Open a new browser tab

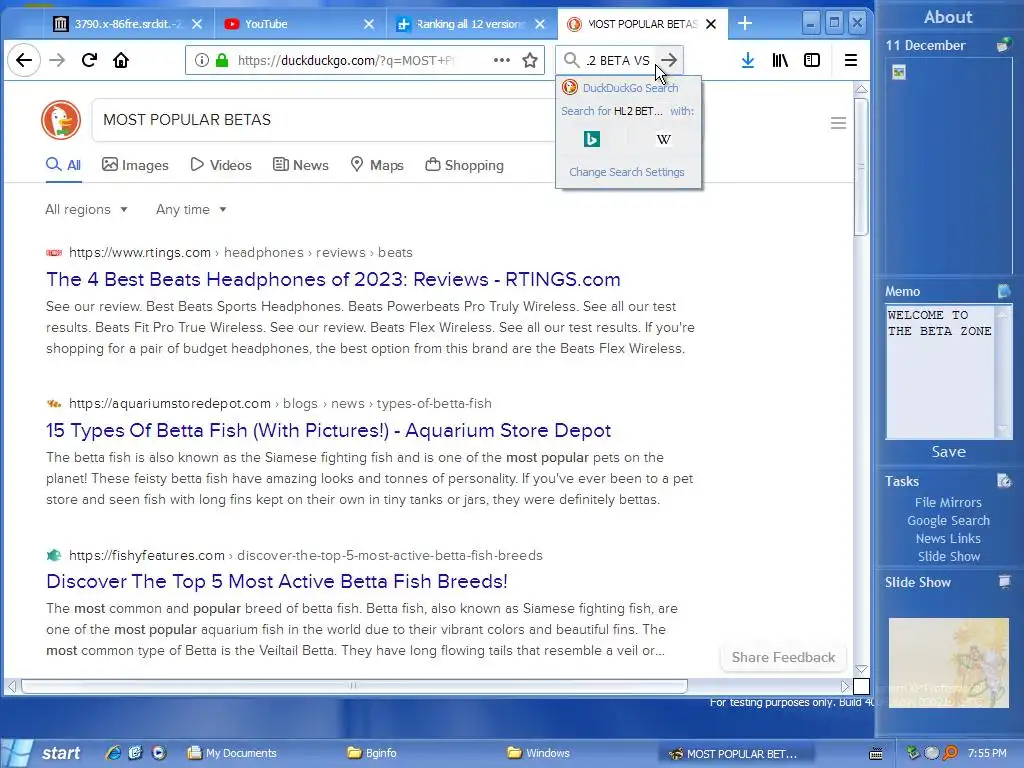[x=744, y=24]
